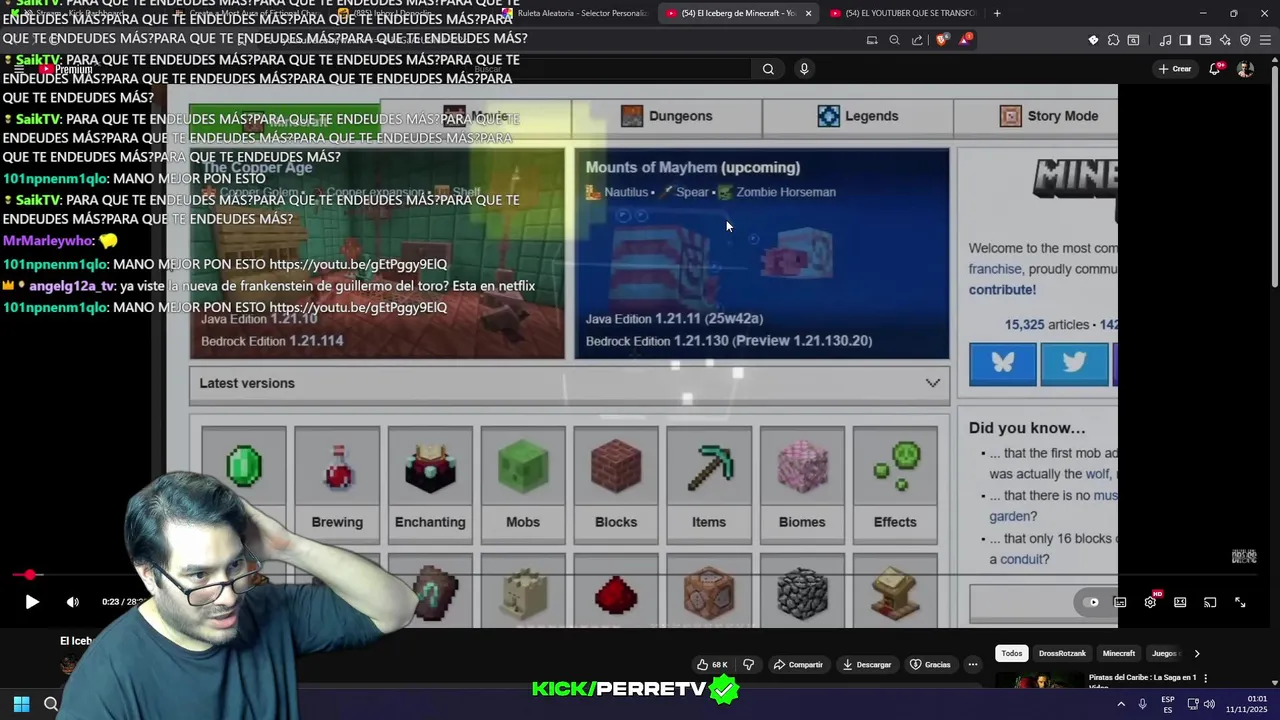Switch to theater mode in player
1280x720 pixels.
1180,602
